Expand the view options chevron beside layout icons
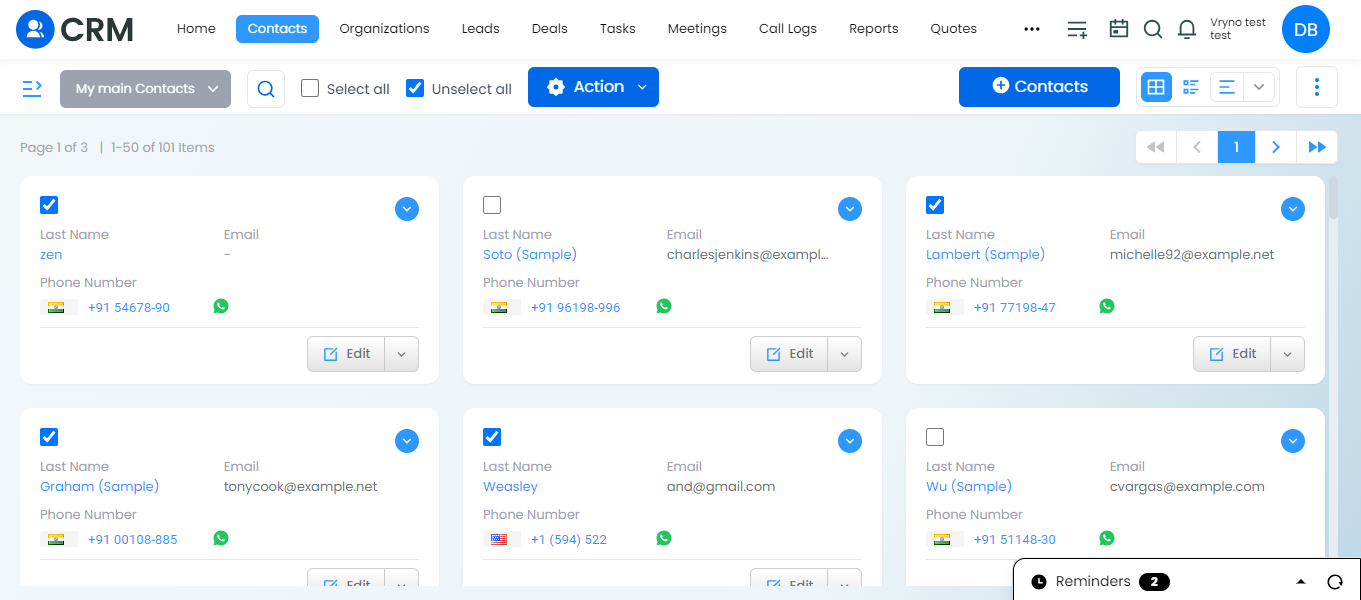 (x=1260, y=87)
